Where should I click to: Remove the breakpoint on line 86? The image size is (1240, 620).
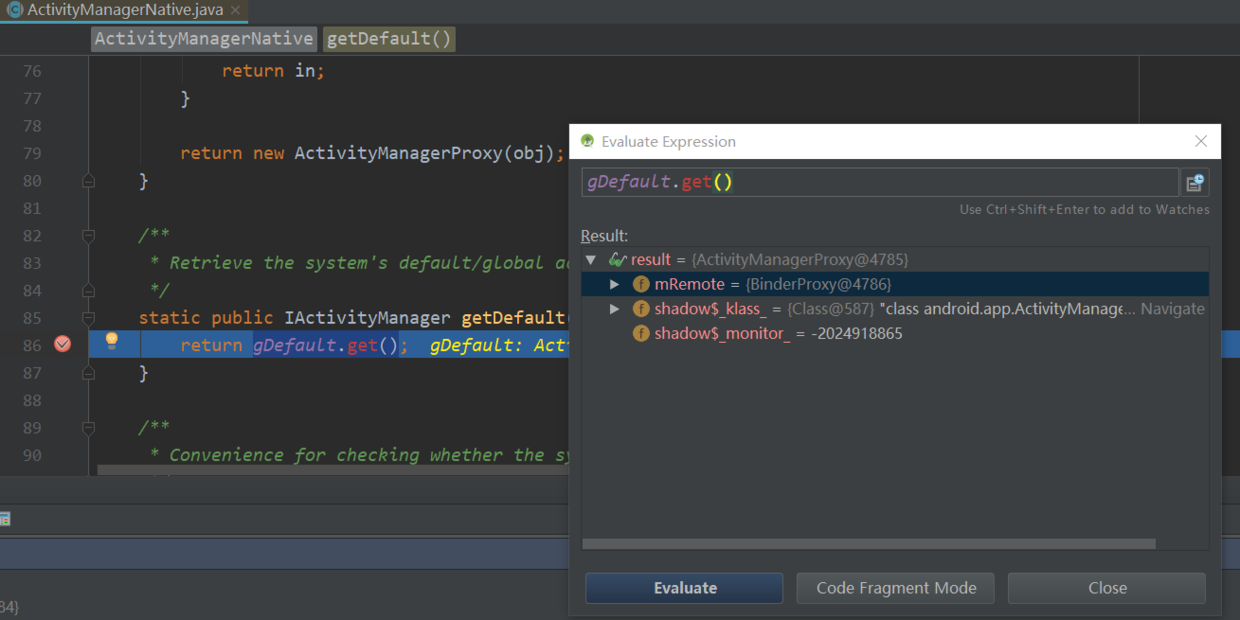click(x=63, y=344)
